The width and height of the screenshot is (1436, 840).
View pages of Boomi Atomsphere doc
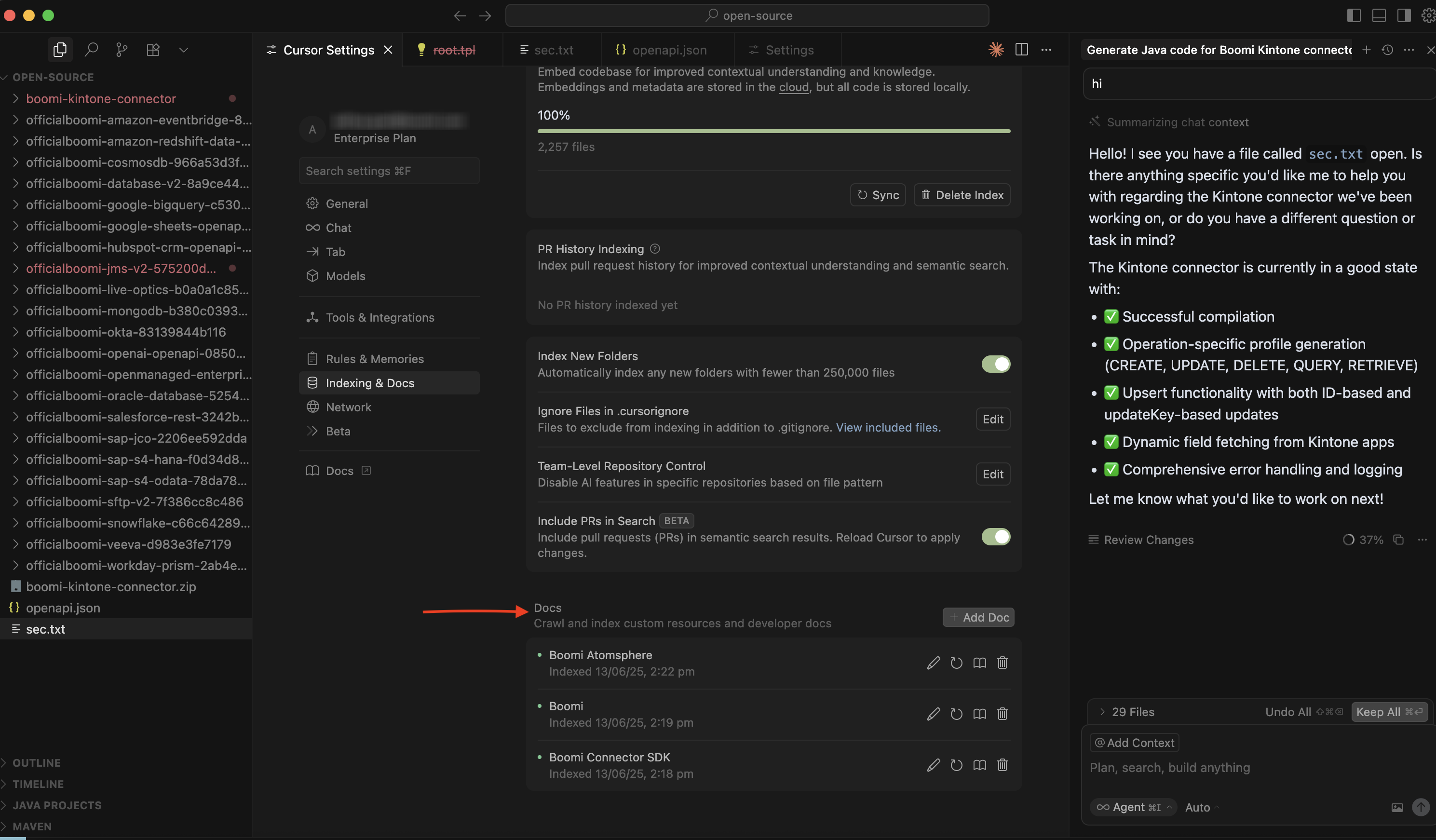click(x=979, y=663)
